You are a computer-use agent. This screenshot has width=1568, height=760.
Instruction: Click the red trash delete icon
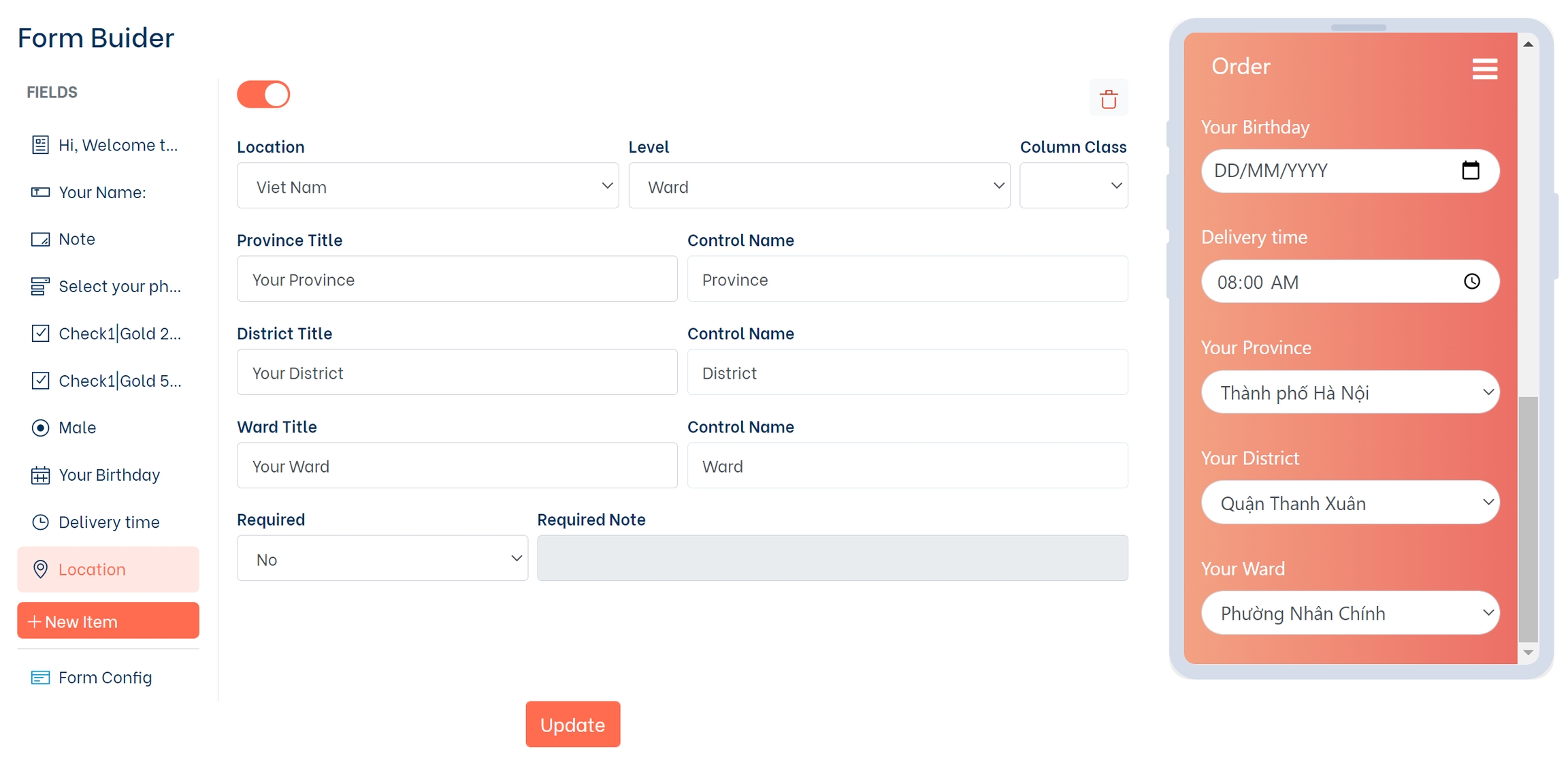[1108, 99]
